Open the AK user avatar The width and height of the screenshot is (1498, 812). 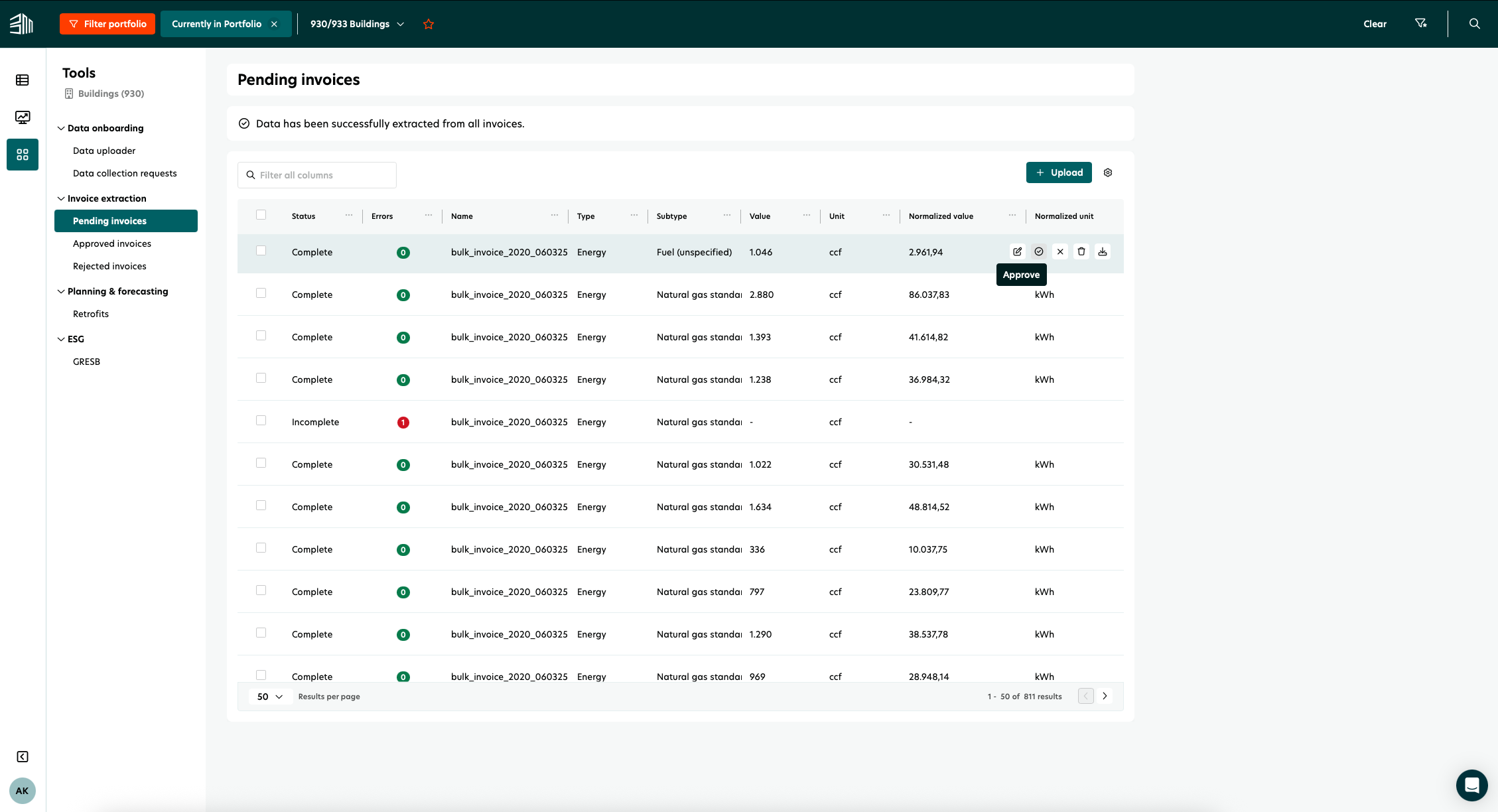coord(23,791)
